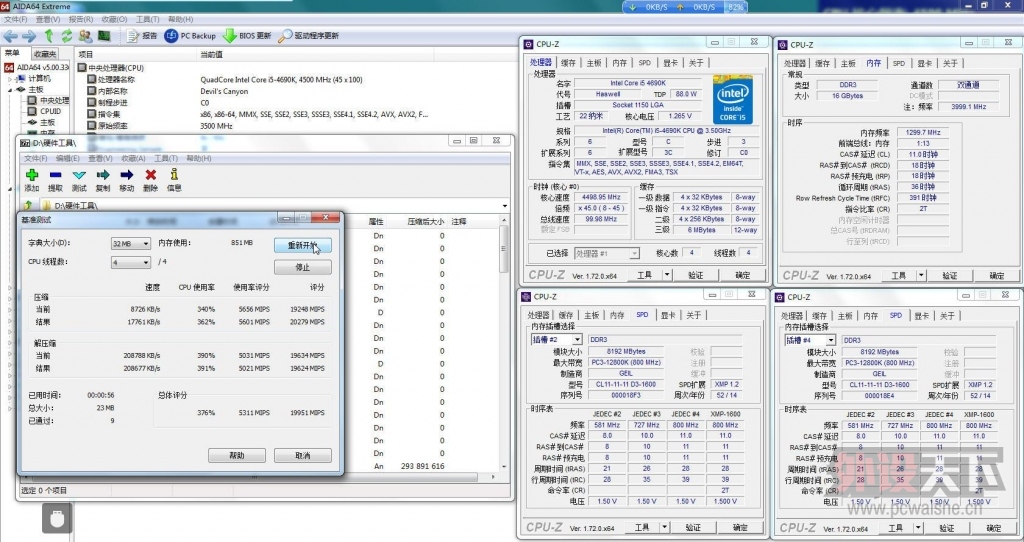Click the 7-Zip parent folder up icon
The height and width of the screenshot is (542, 1024).
click(28, 206)
